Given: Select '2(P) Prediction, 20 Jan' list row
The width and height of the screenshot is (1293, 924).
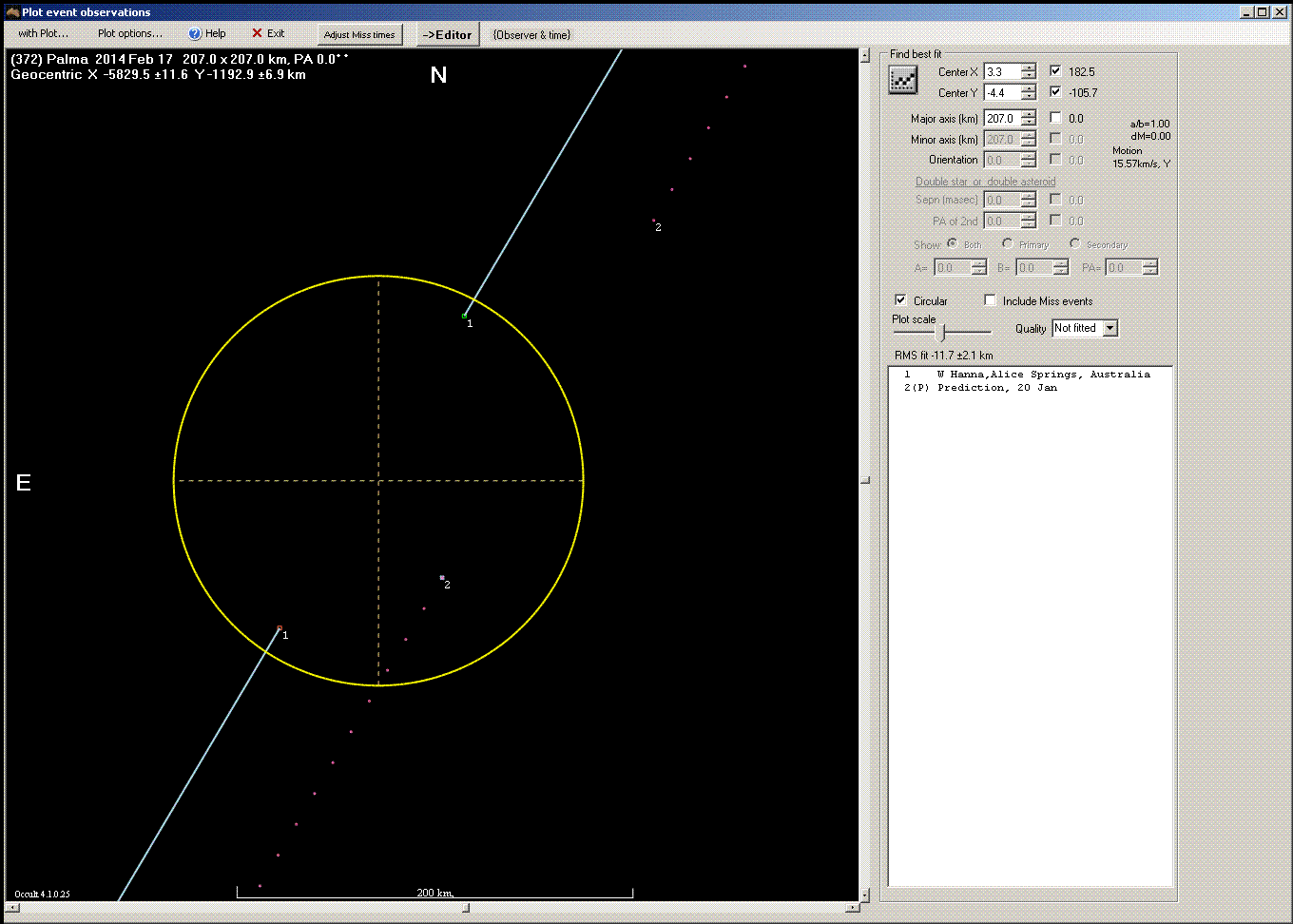Looking at the screenshot, I should (1030, 388).
